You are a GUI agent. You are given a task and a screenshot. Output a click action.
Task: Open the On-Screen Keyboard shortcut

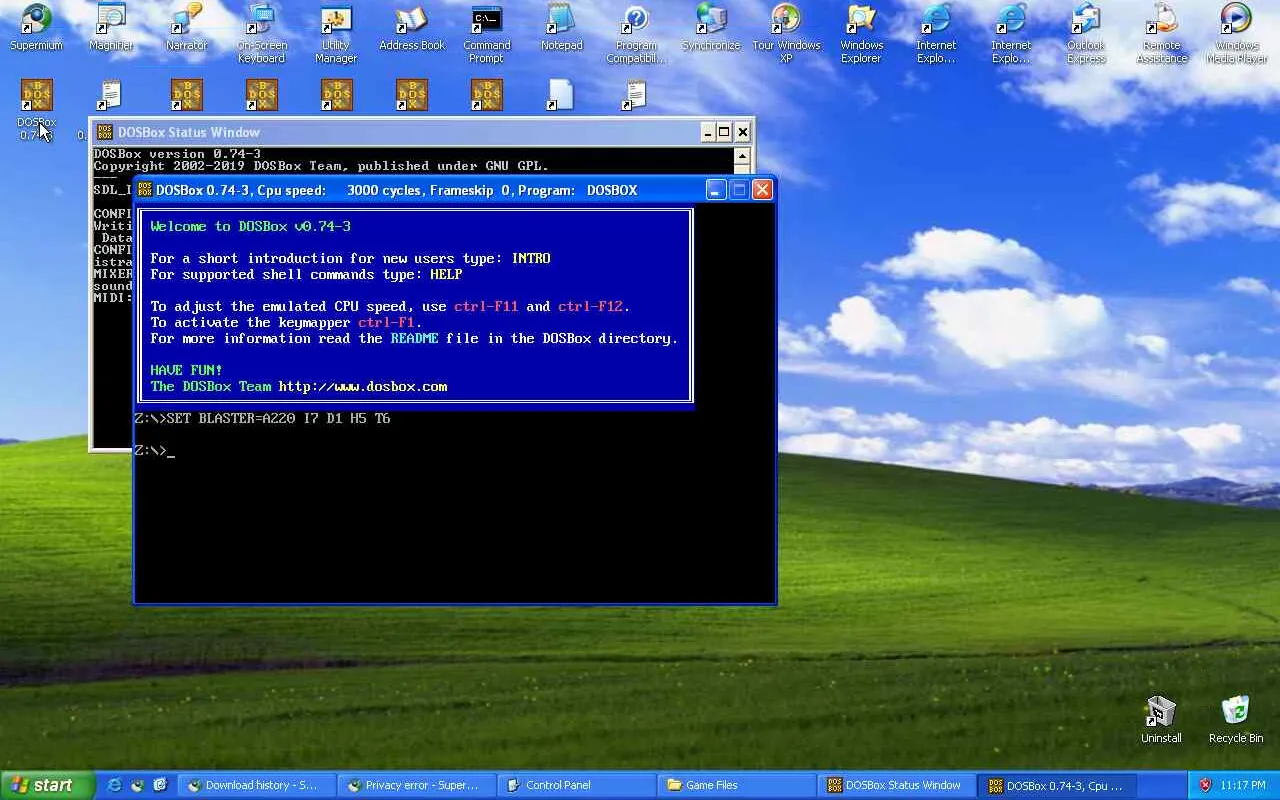point(261,34)
